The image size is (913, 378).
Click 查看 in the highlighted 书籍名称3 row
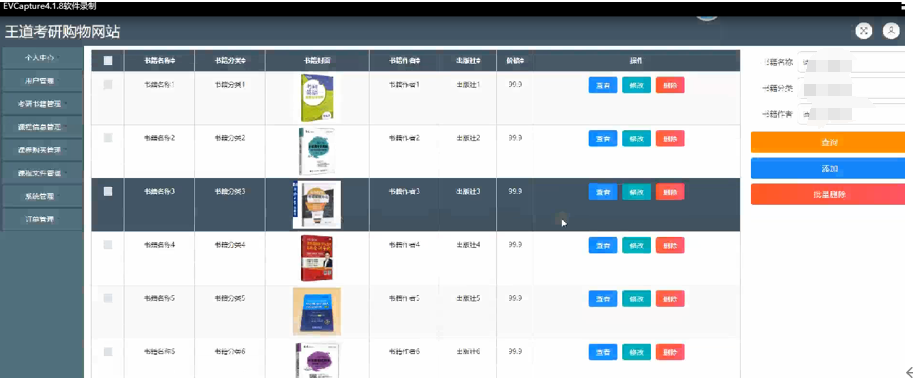603,192
